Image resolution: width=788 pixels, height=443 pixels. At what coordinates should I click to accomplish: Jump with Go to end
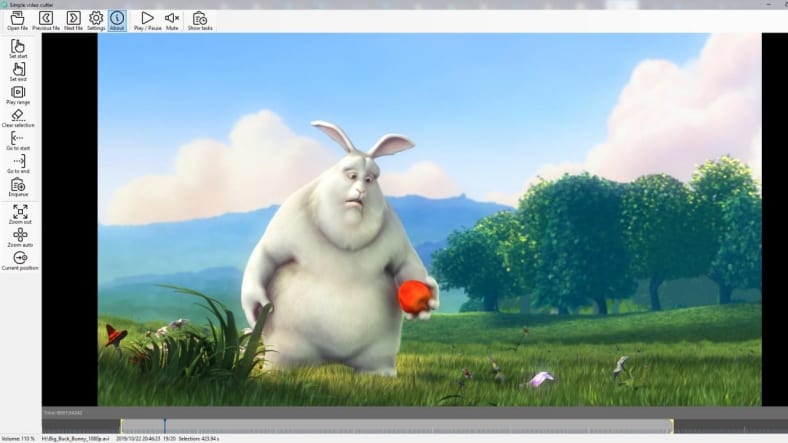pyautogui.click(x=18, y=164)
